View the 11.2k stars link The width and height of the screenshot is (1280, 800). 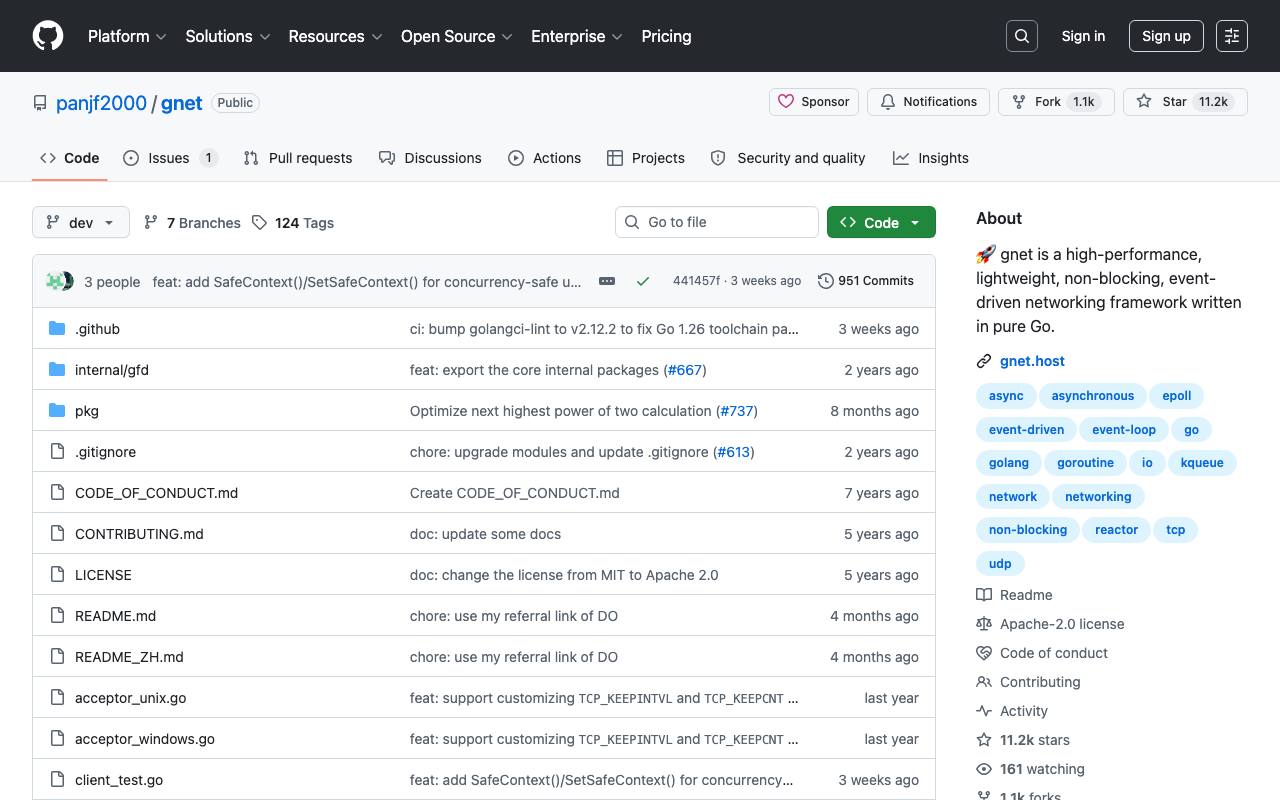pyautogui.click(x=1023, y=740)
